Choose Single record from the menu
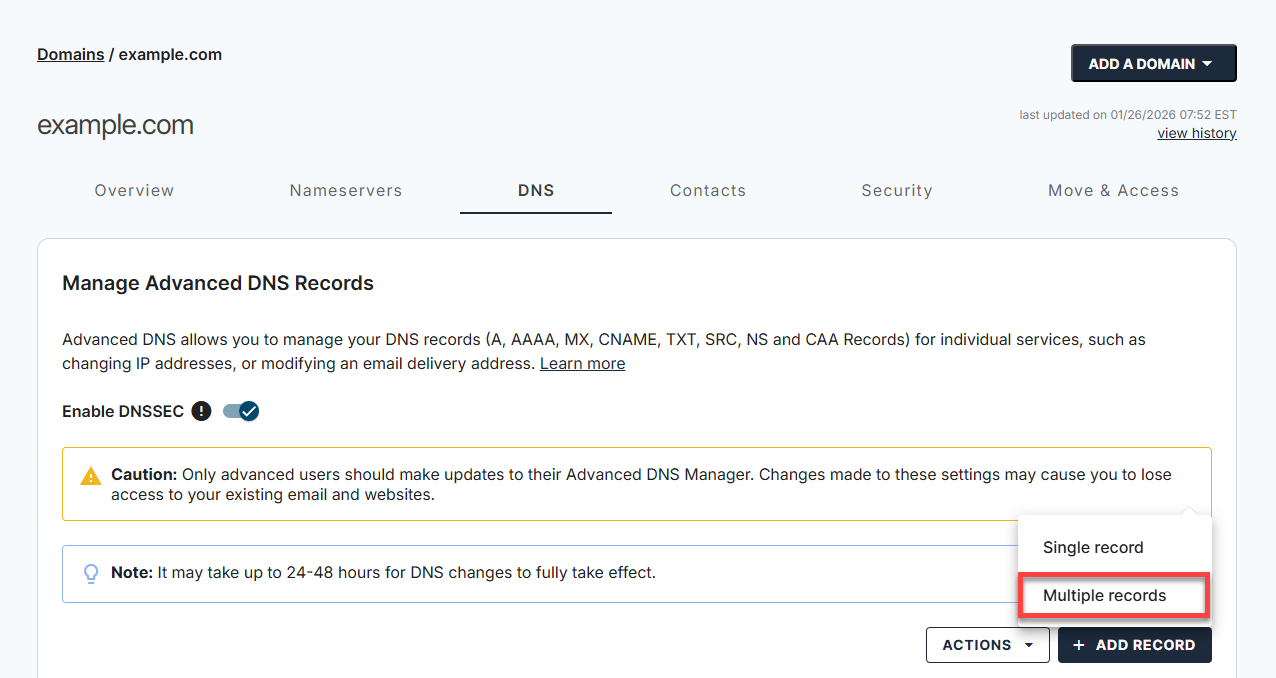Image resolution: width=1276 pixels, height=678 pixels. click(1093, 547)
